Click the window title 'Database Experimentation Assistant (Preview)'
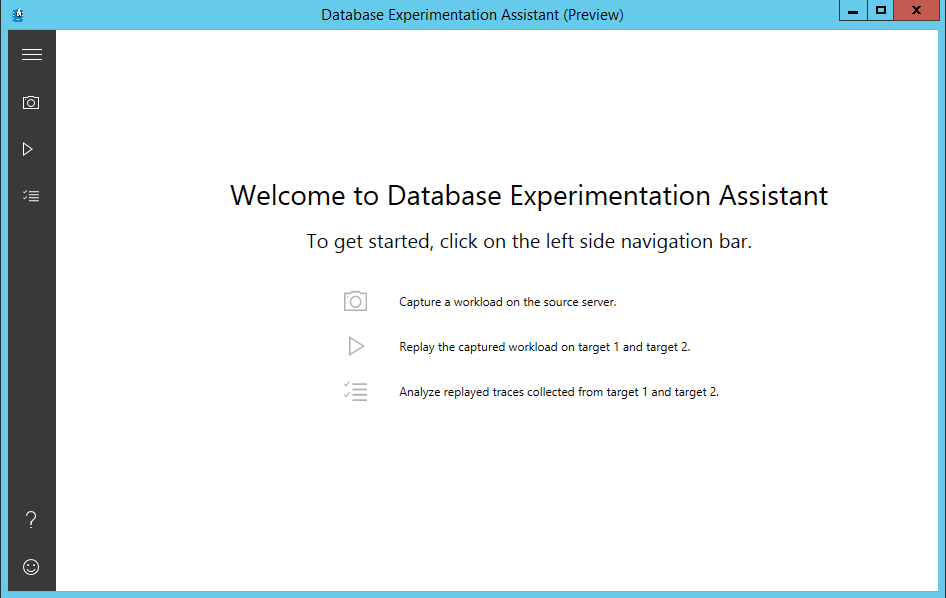The image size is (946, 598). [472, 14]
